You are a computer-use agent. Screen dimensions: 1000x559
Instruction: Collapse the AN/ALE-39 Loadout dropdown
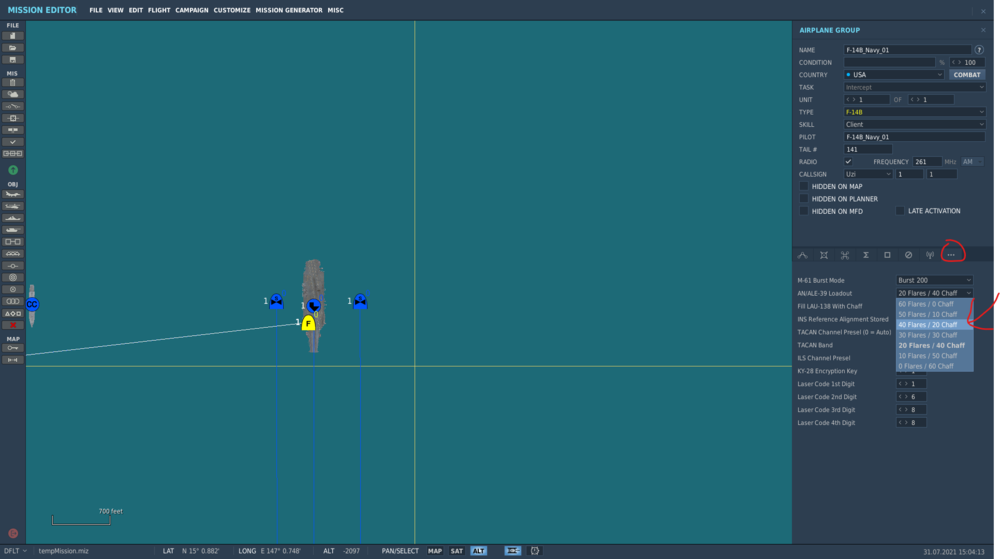(934, 293)
